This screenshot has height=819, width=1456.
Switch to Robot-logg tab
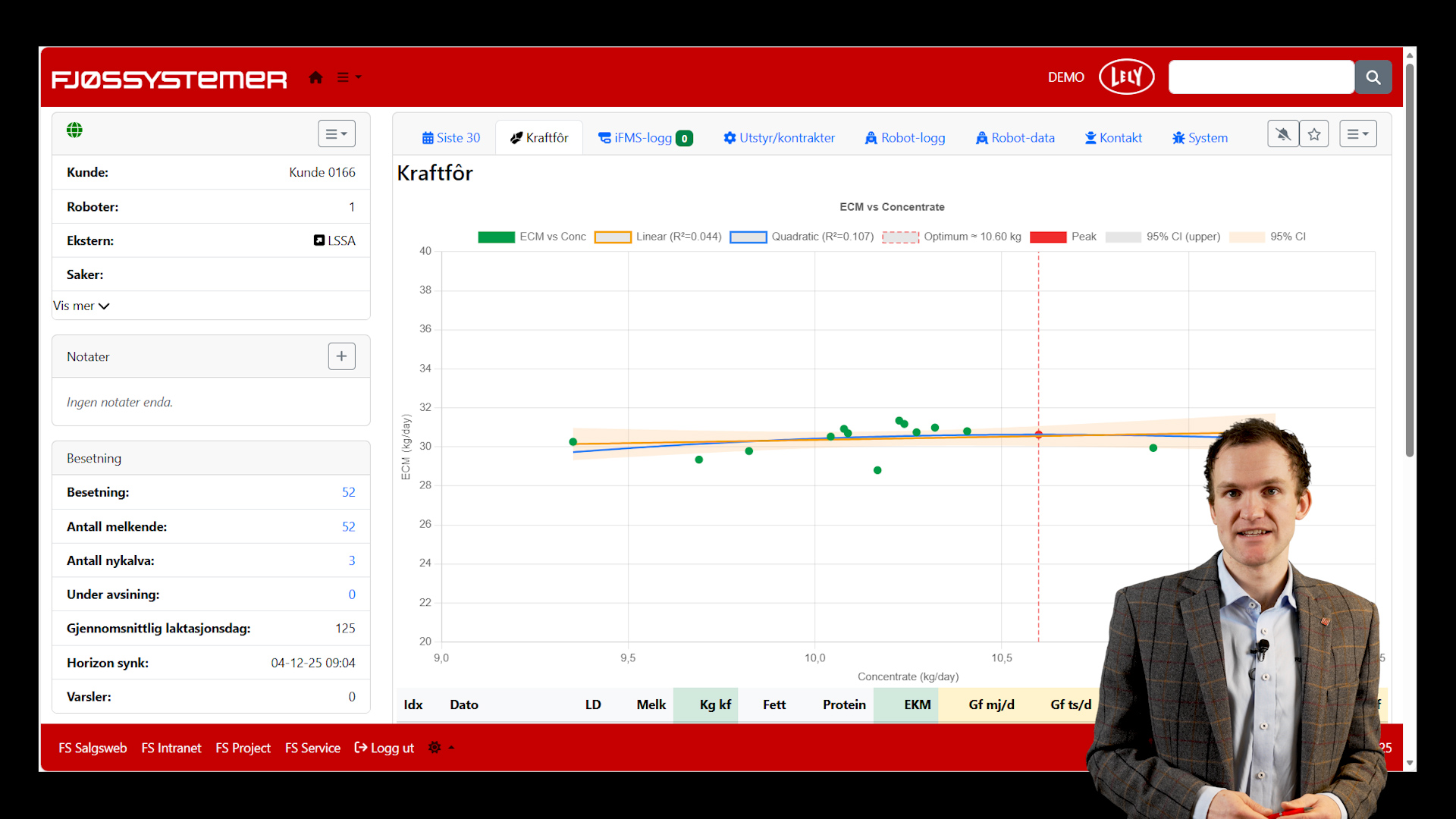click(x=905, y=138)
